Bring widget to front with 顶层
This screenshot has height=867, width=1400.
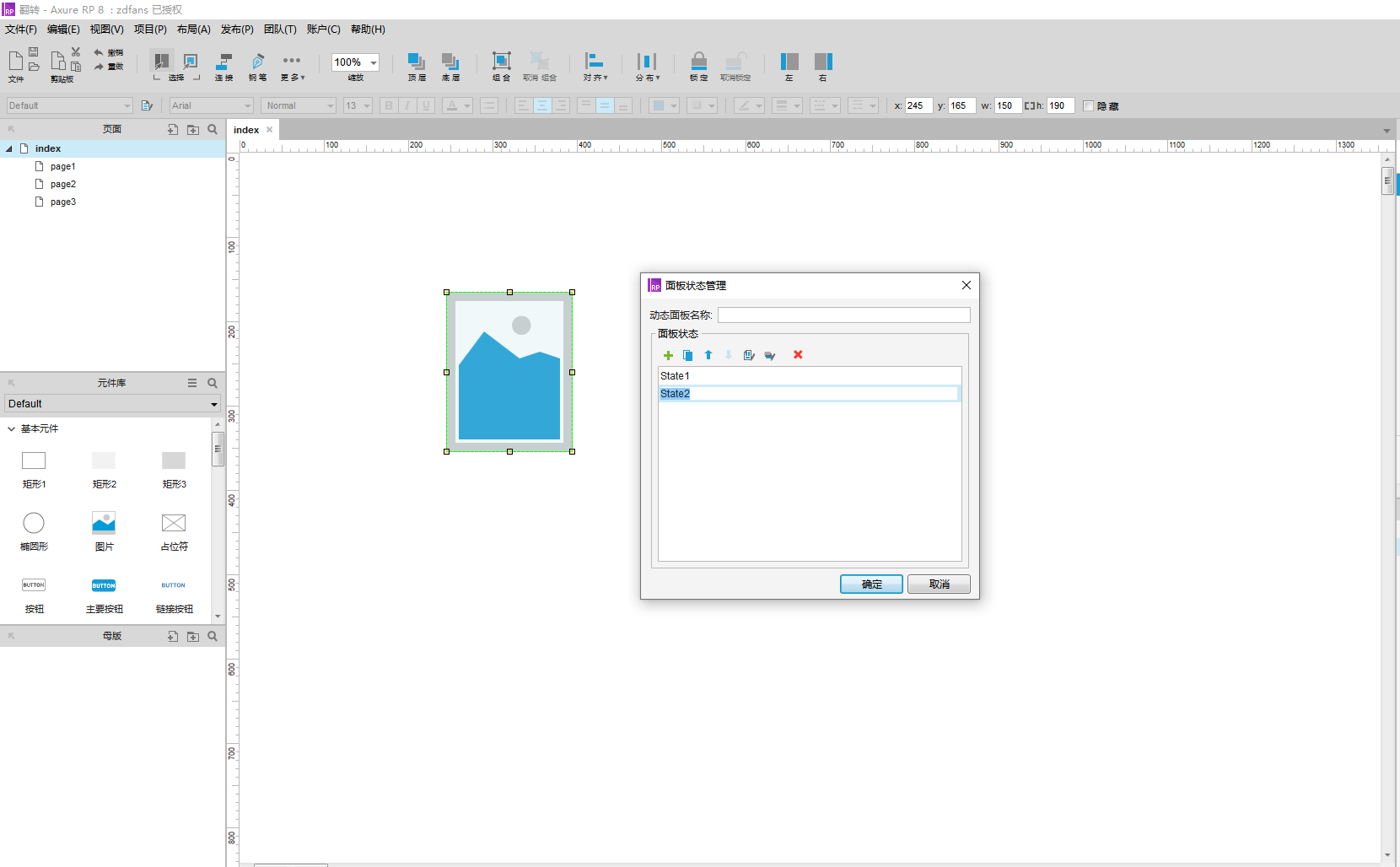pos(417,66)
